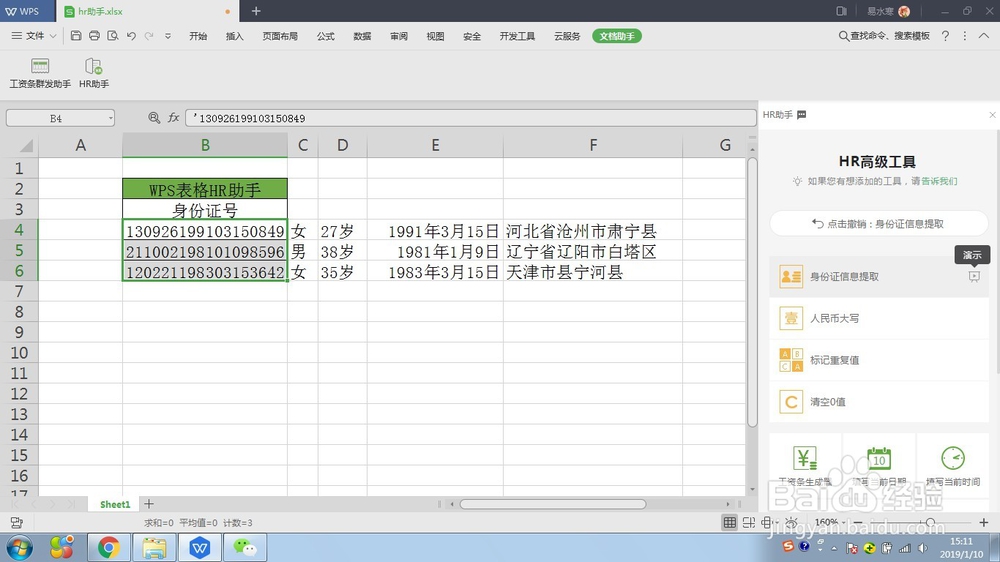Click the fx insert function icon

tap(173, 117)
